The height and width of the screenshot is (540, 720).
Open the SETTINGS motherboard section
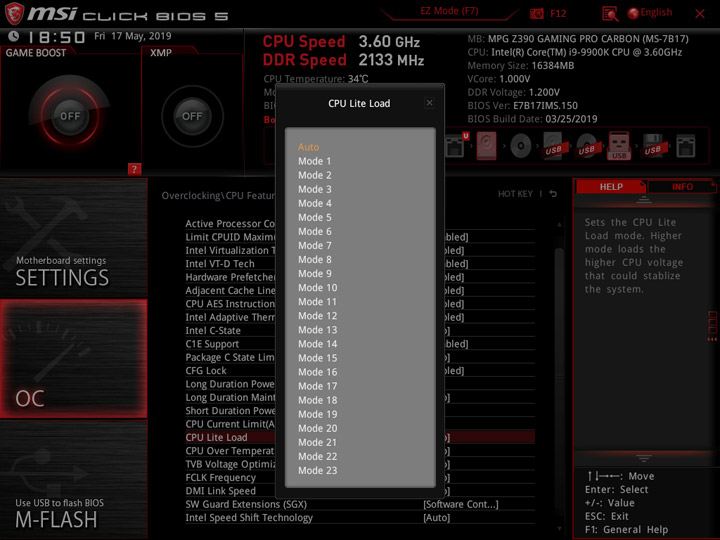pyautogui.click(x=73, y=238)
